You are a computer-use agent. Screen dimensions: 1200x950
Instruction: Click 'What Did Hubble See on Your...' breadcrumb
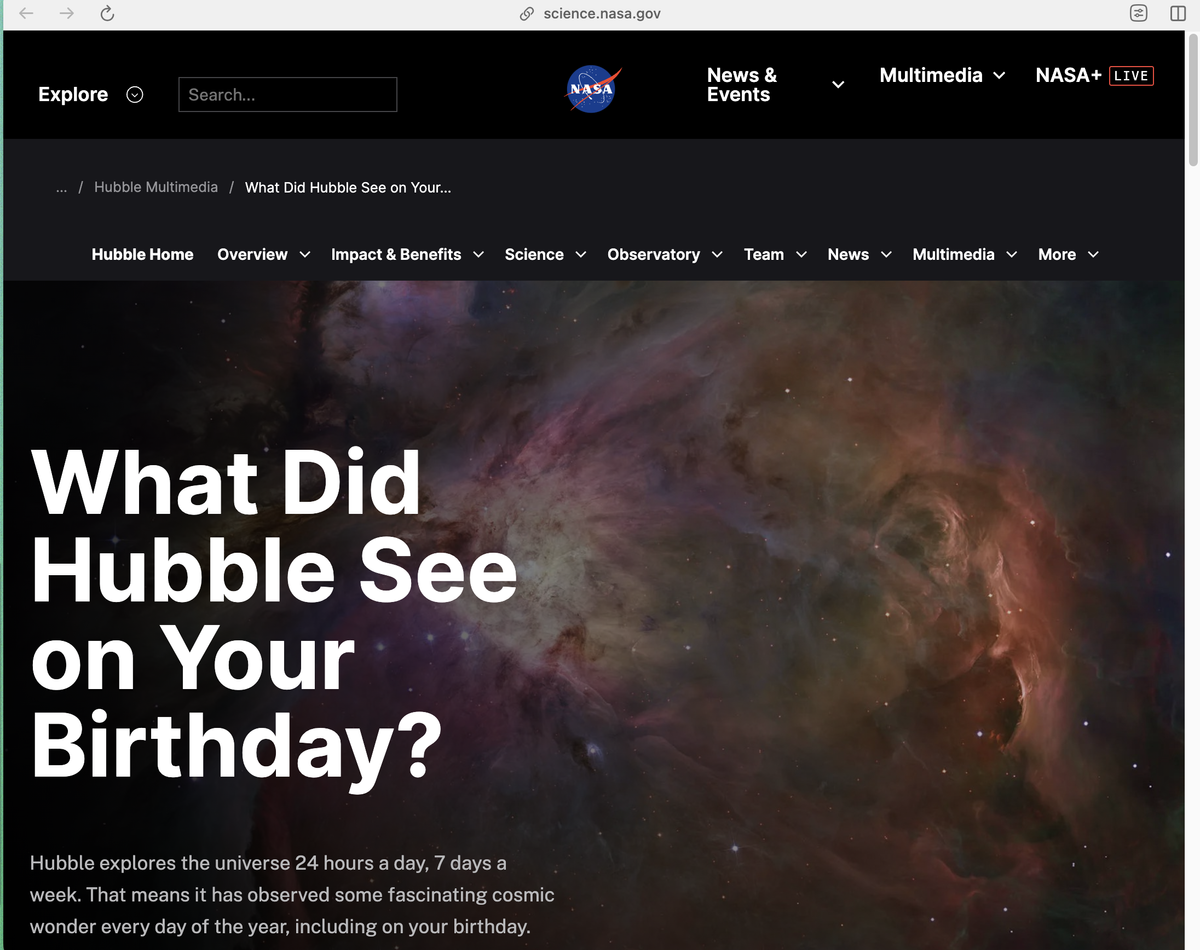pyautogui.click(x=348, y=187)
